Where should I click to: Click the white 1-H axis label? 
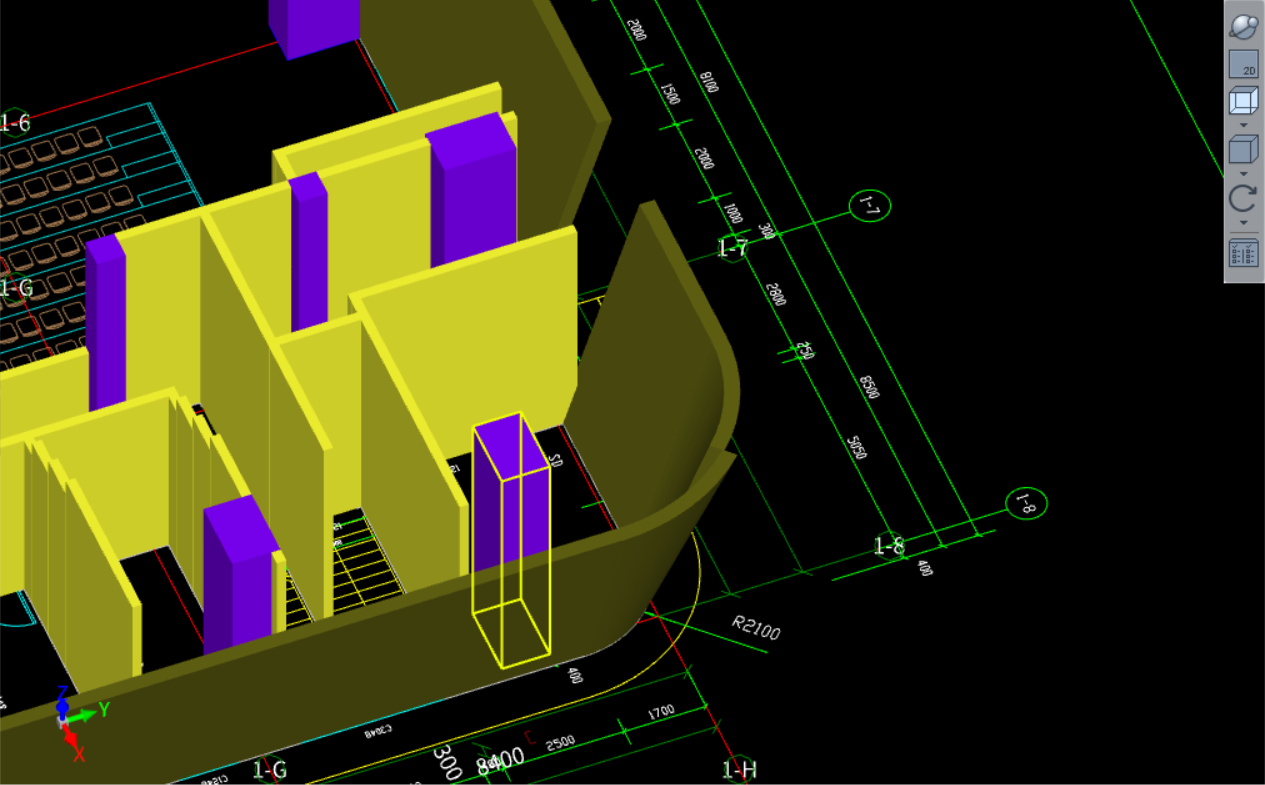pos(739,770)
